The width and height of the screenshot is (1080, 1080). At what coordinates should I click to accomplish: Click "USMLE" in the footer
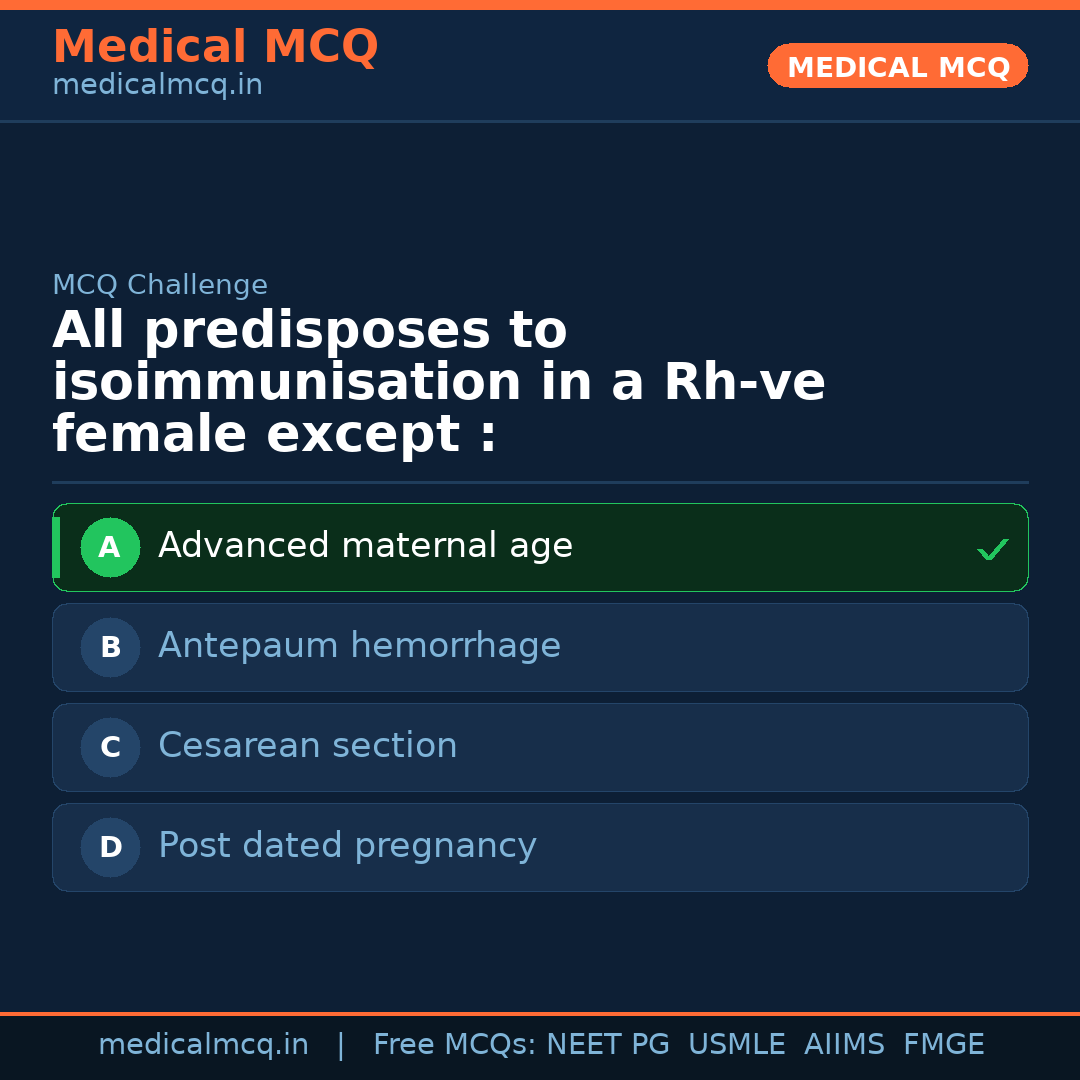point(736,1045)
